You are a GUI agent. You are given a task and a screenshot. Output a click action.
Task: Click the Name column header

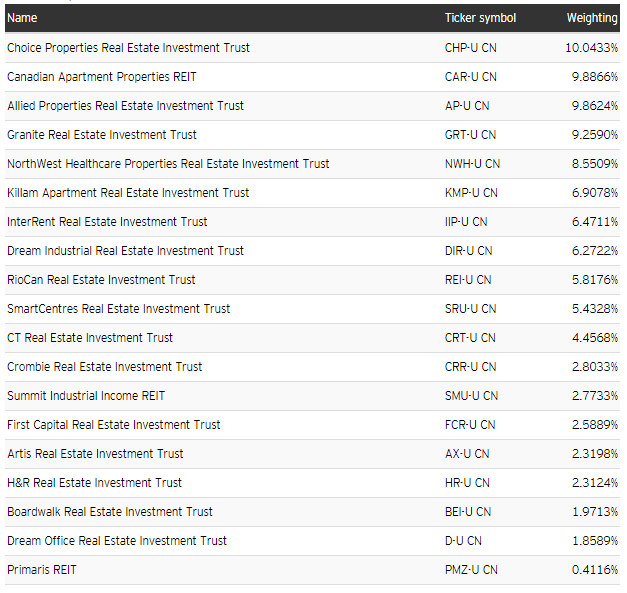22,18
